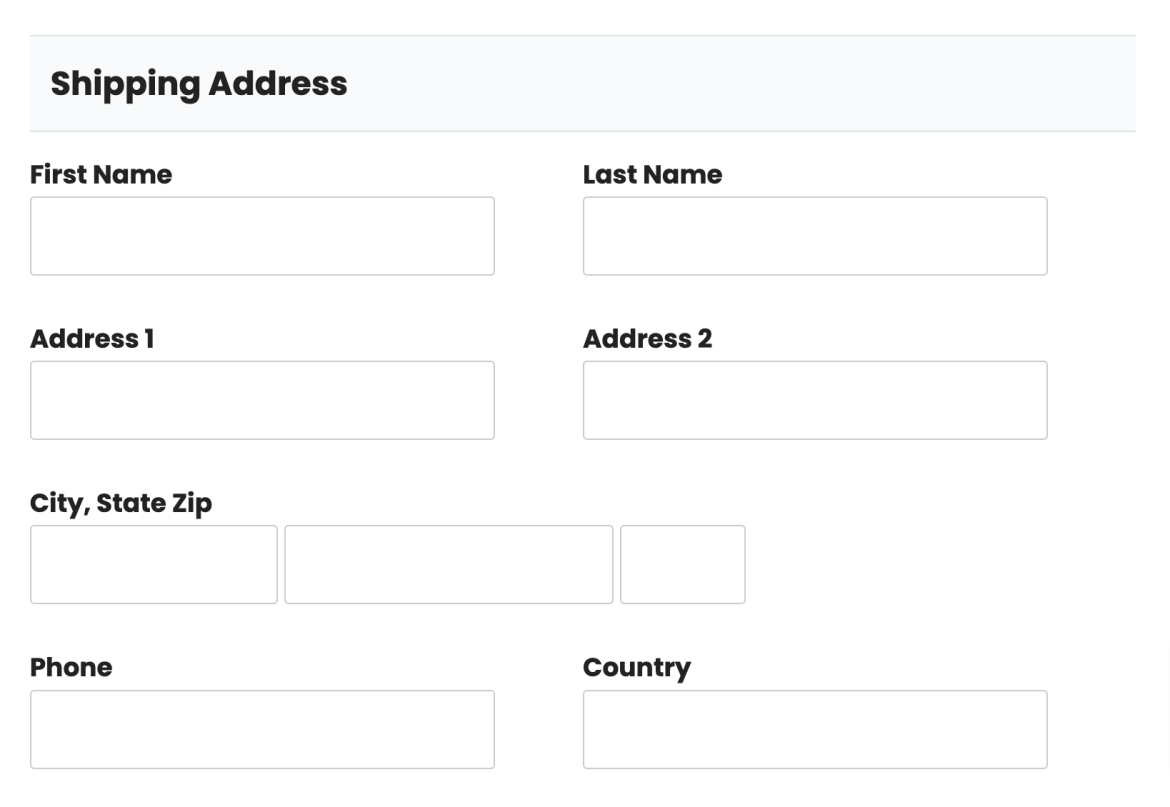Click the smallest box under City, State Zip

point(682,563)
